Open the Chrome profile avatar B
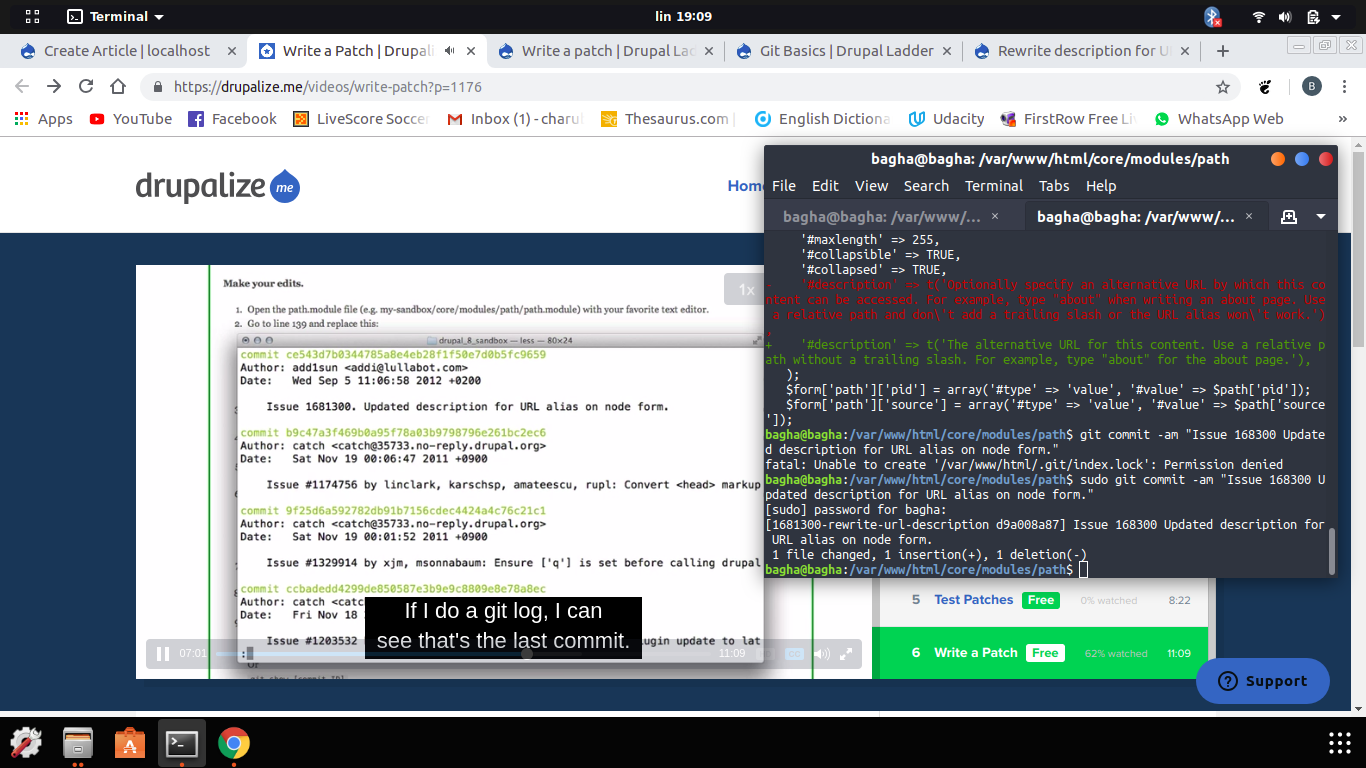Viewport: 1366px width, 768px height. [1312, 88]
